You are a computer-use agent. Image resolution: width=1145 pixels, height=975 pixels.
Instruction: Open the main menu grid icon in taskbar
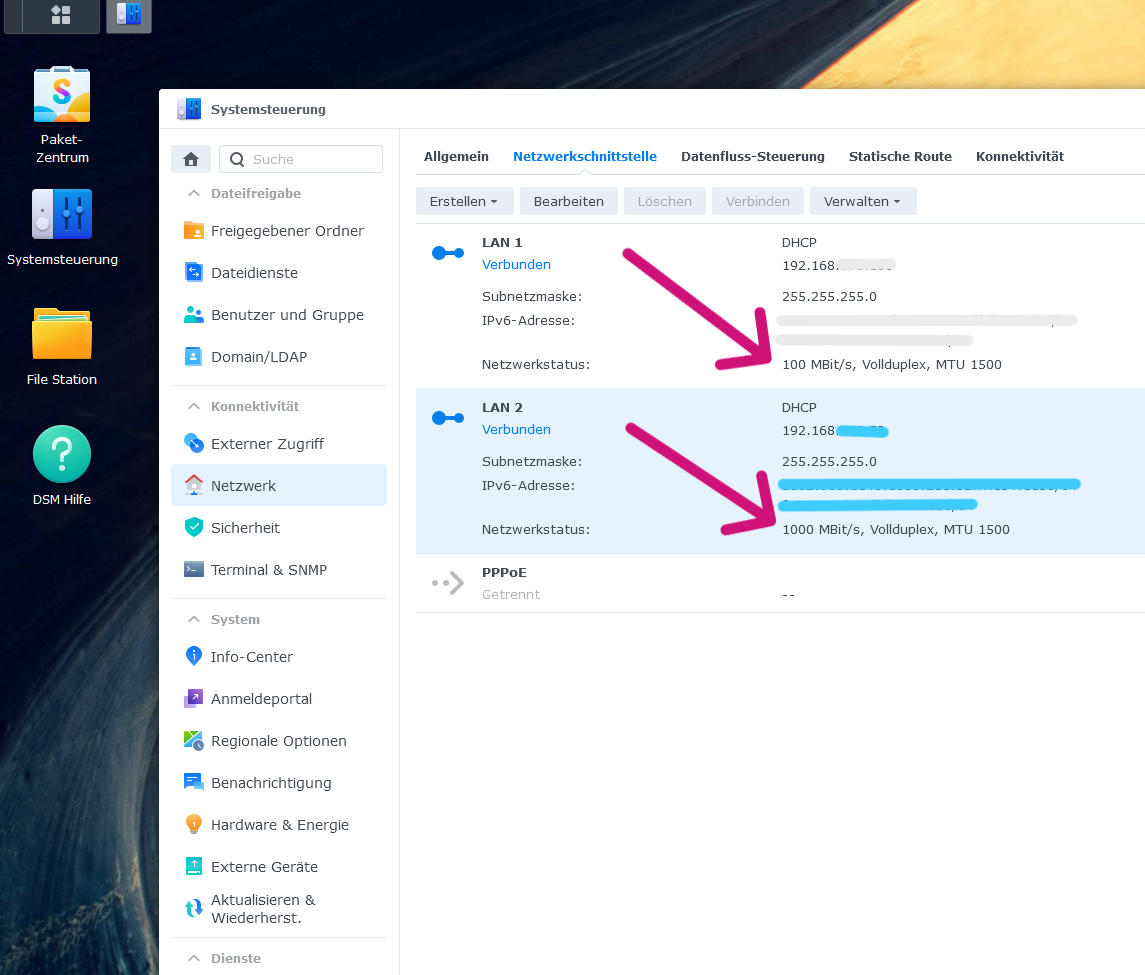61,15
